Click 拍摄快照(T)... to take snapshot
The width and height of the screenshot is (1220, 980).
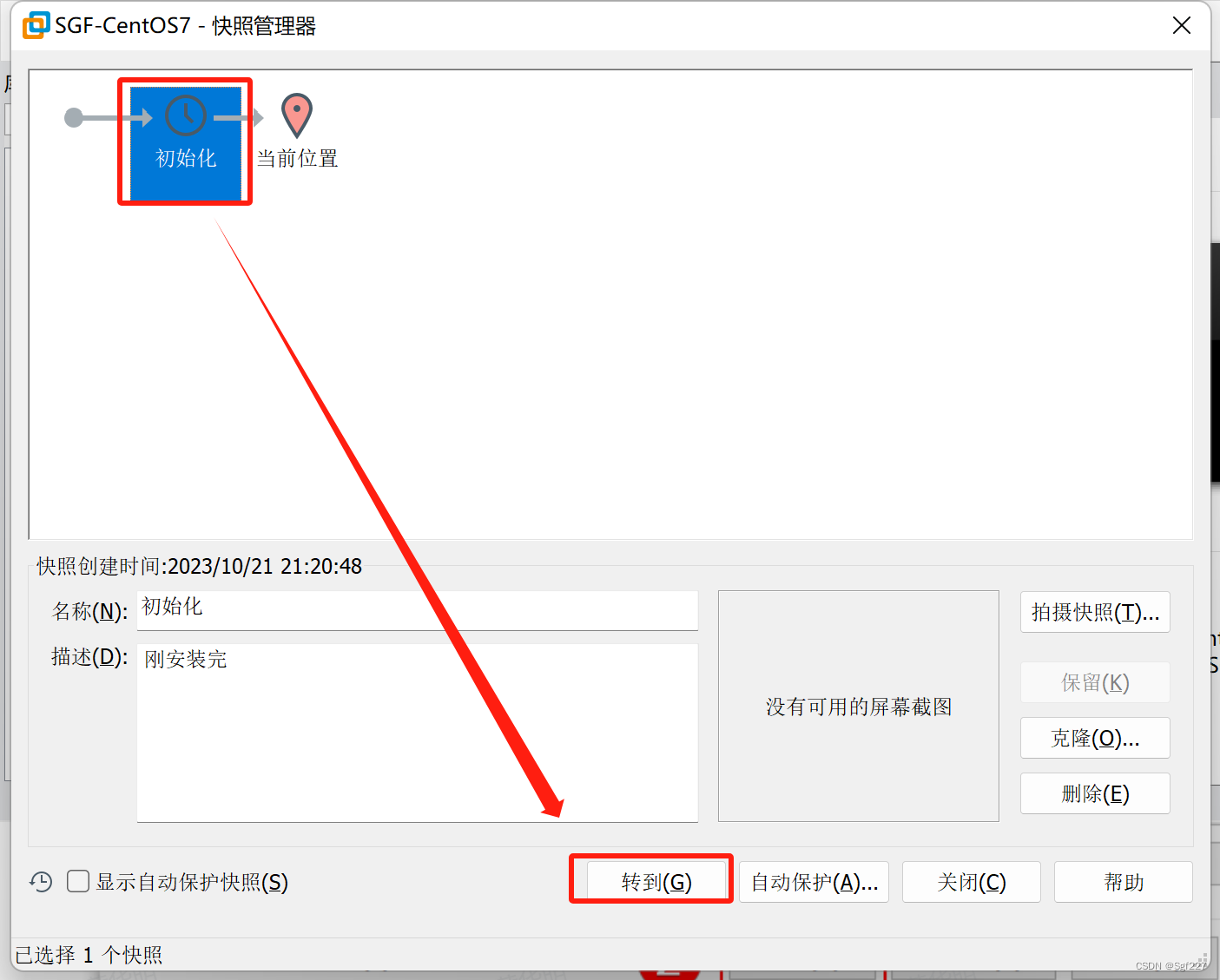click(1095, 612)
